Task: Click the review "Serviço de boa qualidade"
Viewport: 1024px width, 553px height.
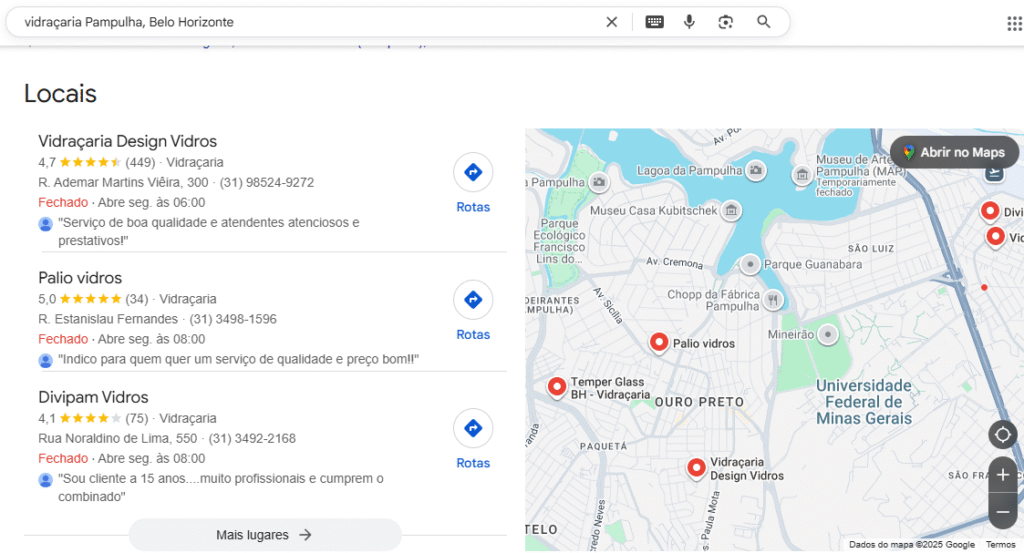Action: pos(208,231)
